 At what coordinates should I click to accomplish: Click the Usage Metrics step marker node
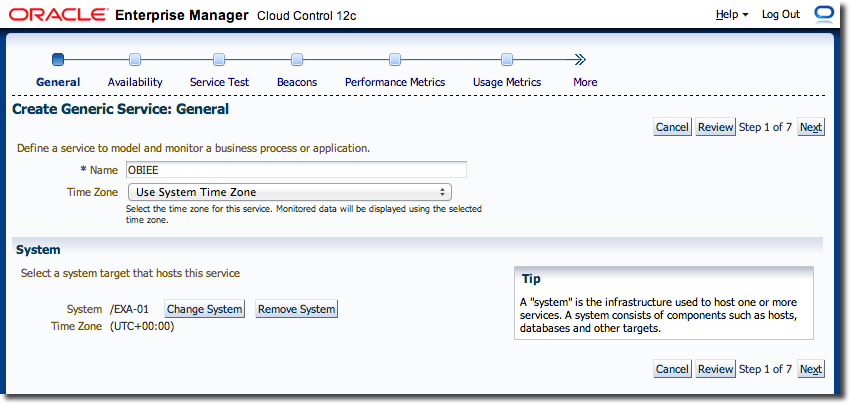[506, 59]
